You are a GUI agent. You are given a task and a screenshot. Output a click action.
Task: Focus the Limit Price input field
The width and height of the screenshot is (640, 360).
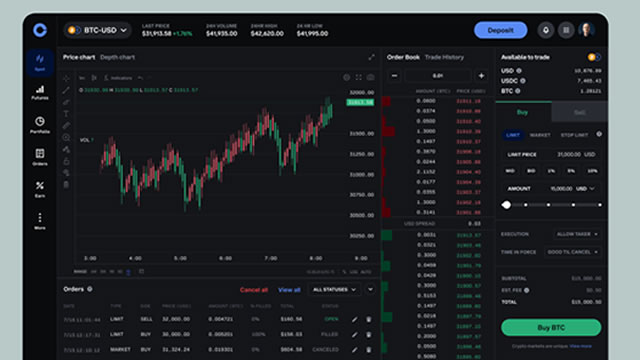pos(551,154)
